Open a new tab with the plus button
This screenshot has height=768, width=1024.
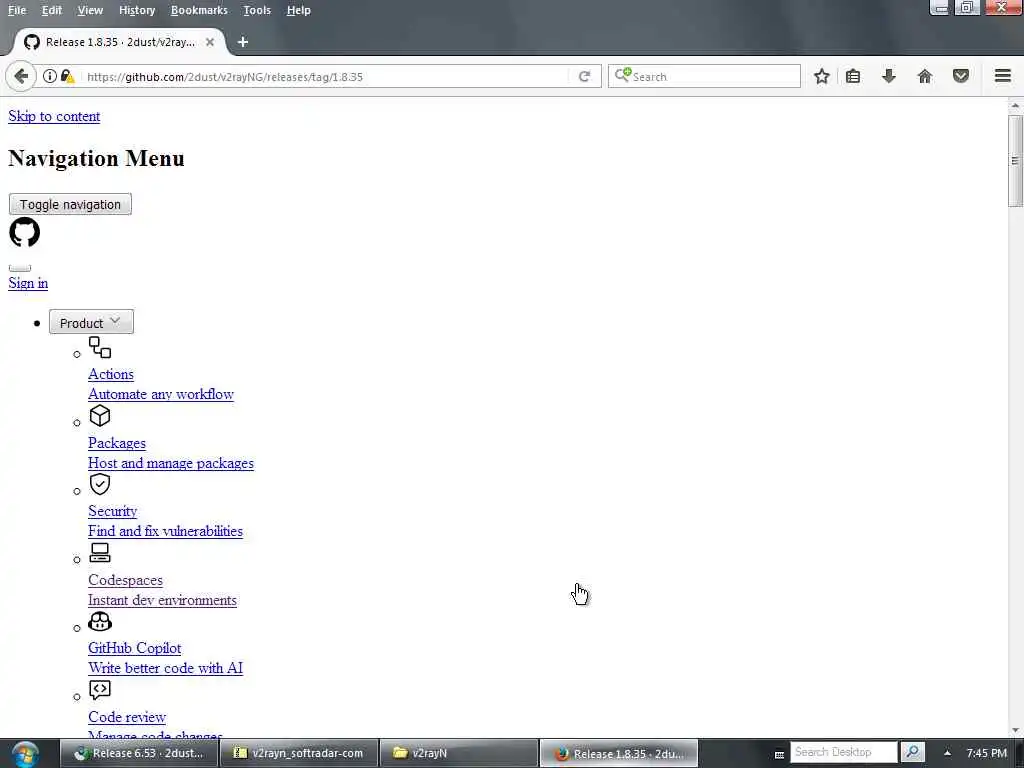243,42
